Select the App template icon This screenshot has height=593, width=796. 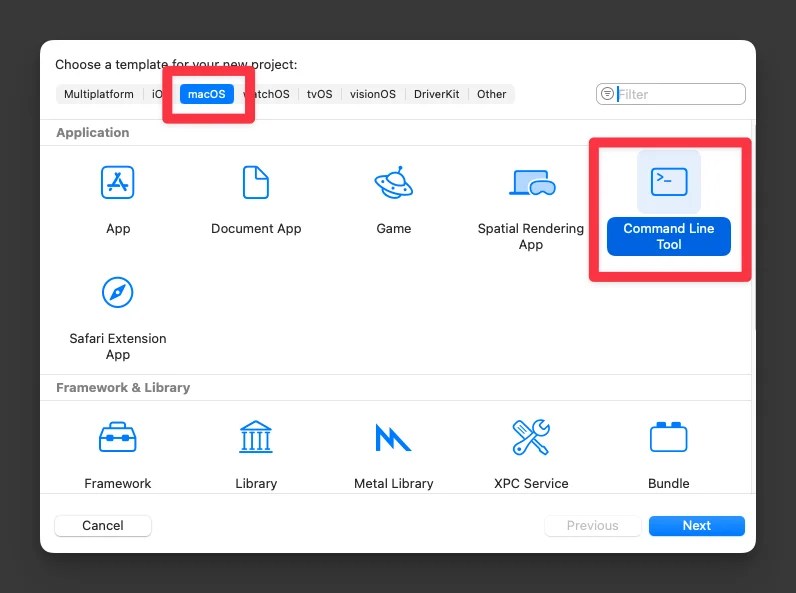117,182
